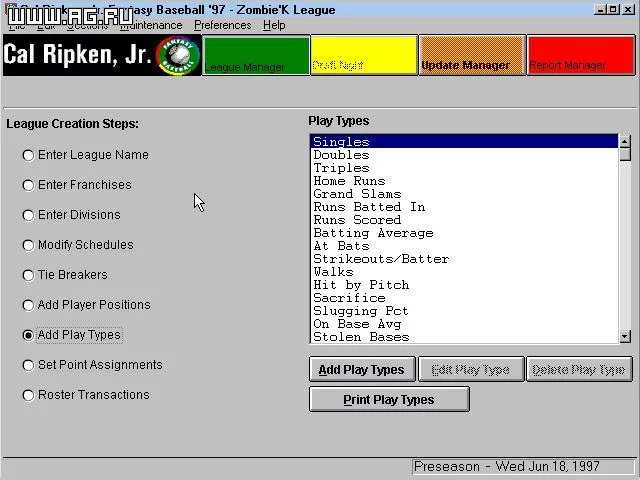Image resolution: width=640 pixels, height=480 pixels.
Task: Click the Play Types list scroll down arrow
Action: [625, 336]
